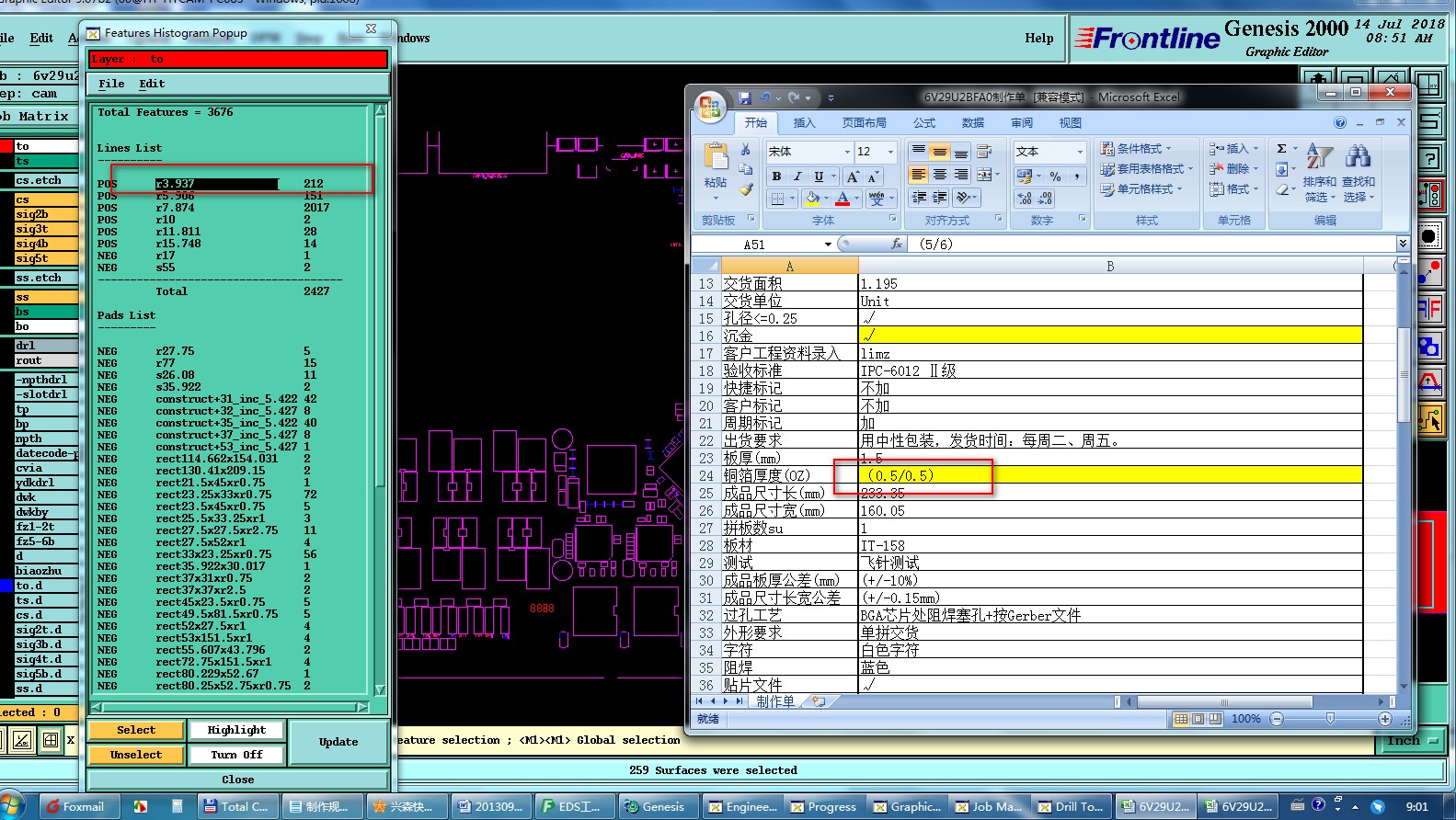Open the font size dropdown 12
1456x820 pixels.
pyautogui.click(x=890, y=152)
